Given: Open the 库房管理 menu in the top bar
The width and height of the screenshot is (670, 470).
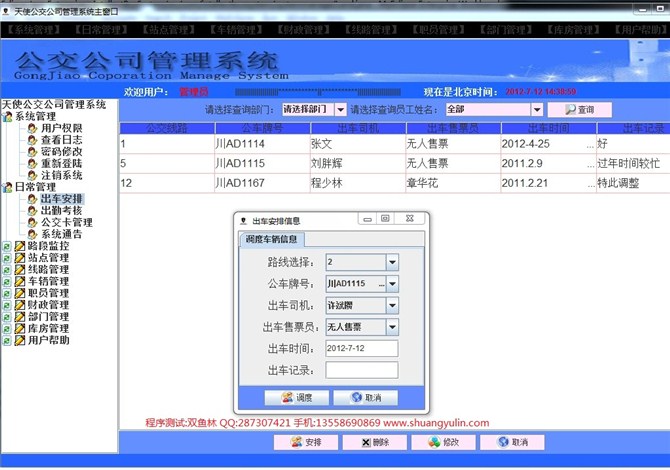Looking at the screenshot, I should 574,30.
